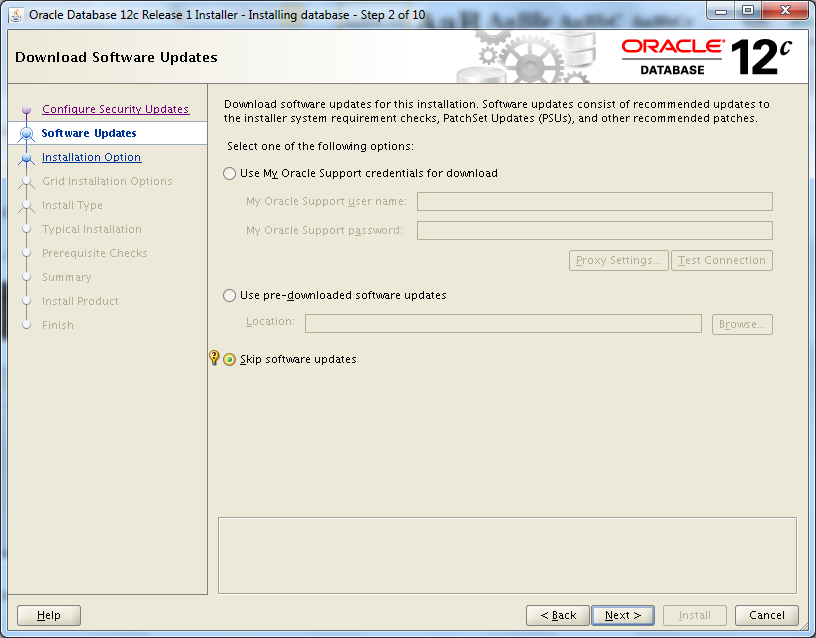Select Use pre-downloaded software updates radio

coord(230,296)
